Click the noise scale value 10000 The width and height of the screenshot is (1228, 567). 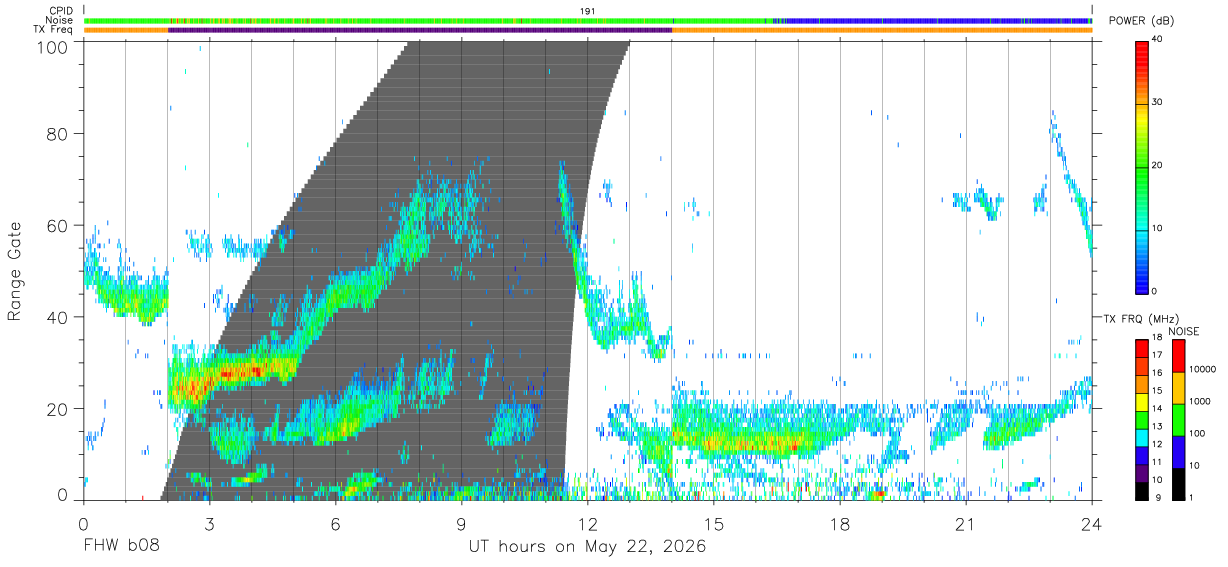1203,369
